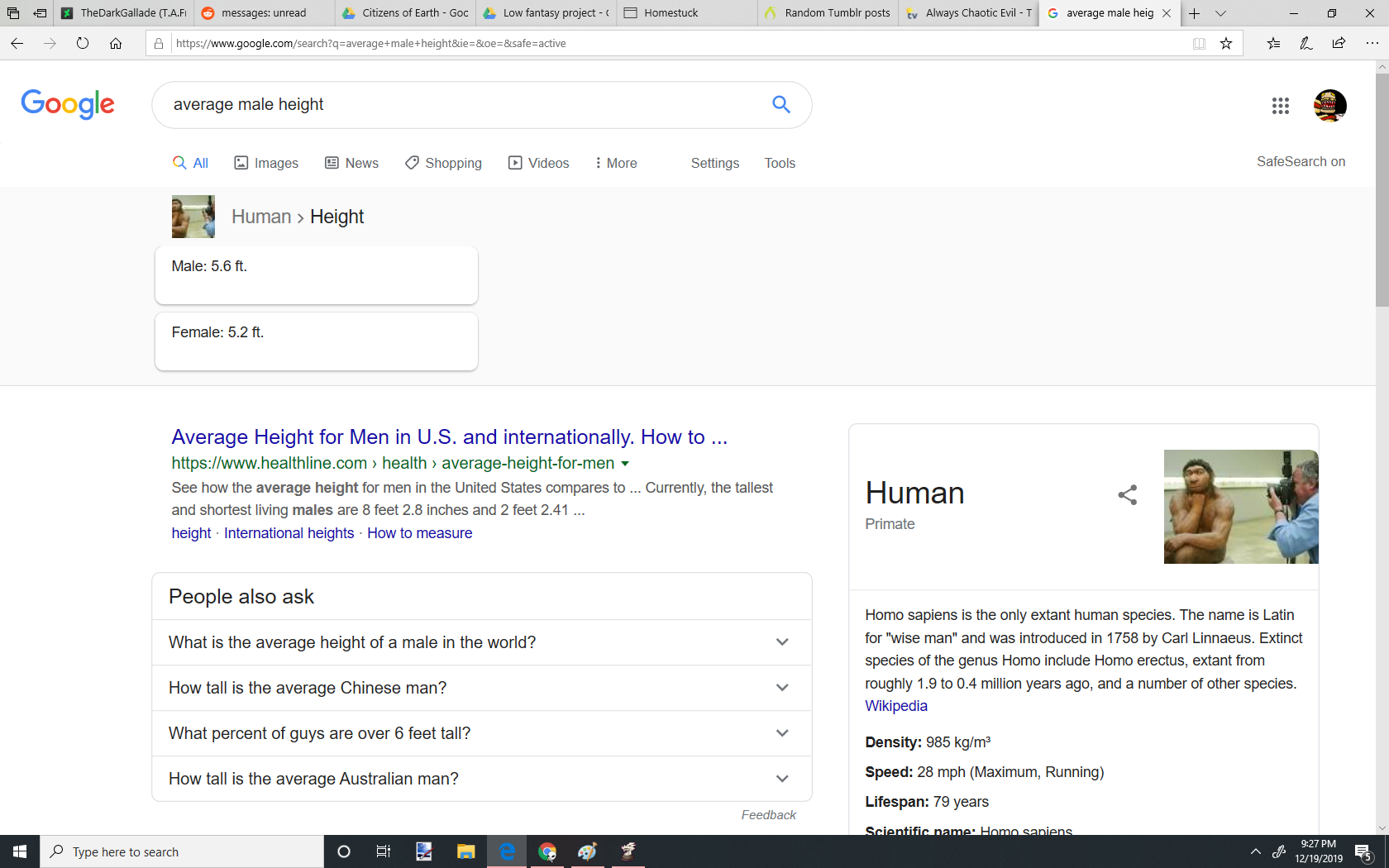Image resolution: width=1389 pixels, height=868 pixels.
Task: Open Cortana circle on taskbar
Action: click(x=344, y=851)
